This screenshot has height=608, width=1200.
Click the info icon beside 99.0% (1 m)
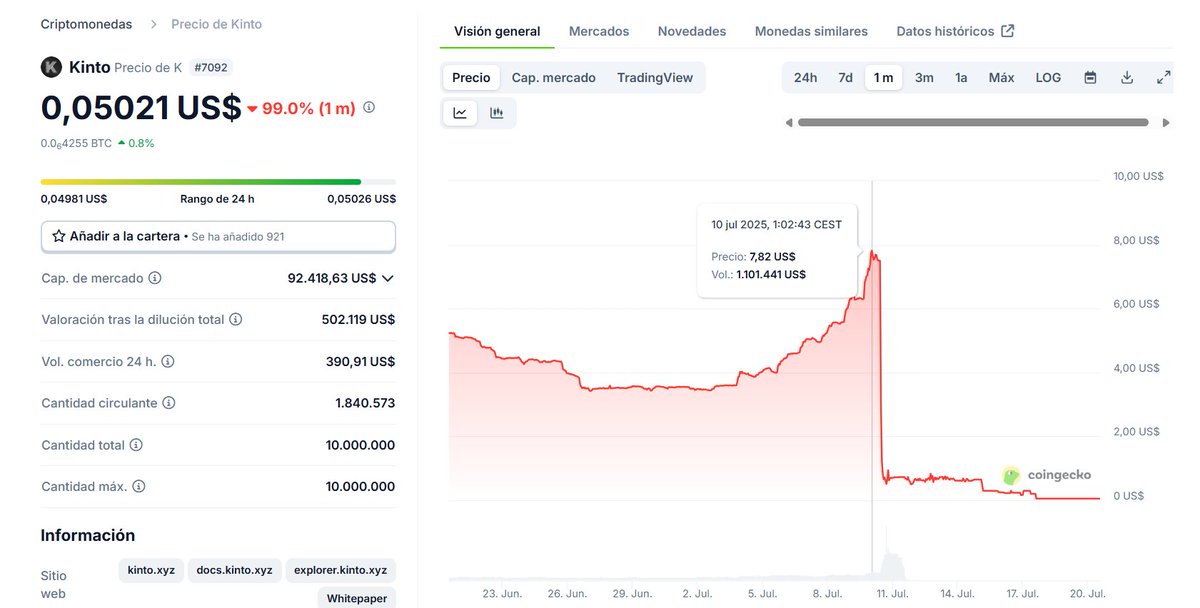pyautogui.click(x=369, y=107)
